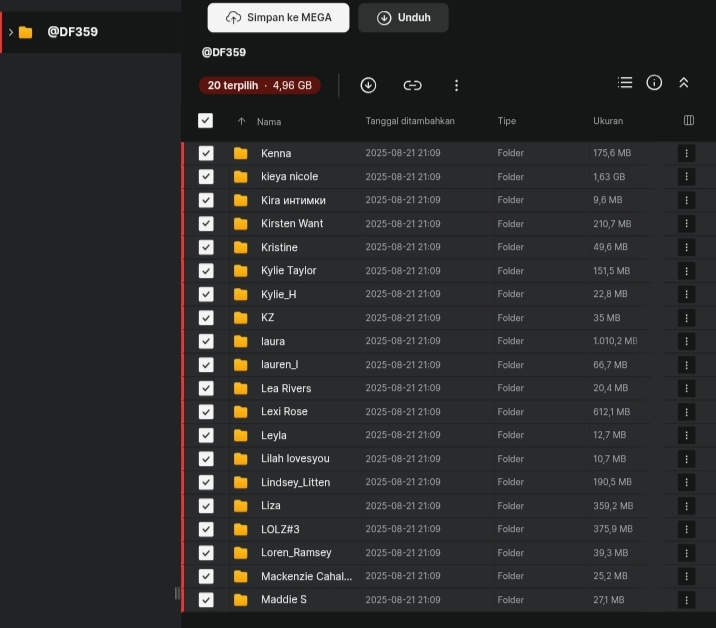Screen dimensions: 716x628
Task: Click the Maddie S folder name
Action: tap(284, 600)
